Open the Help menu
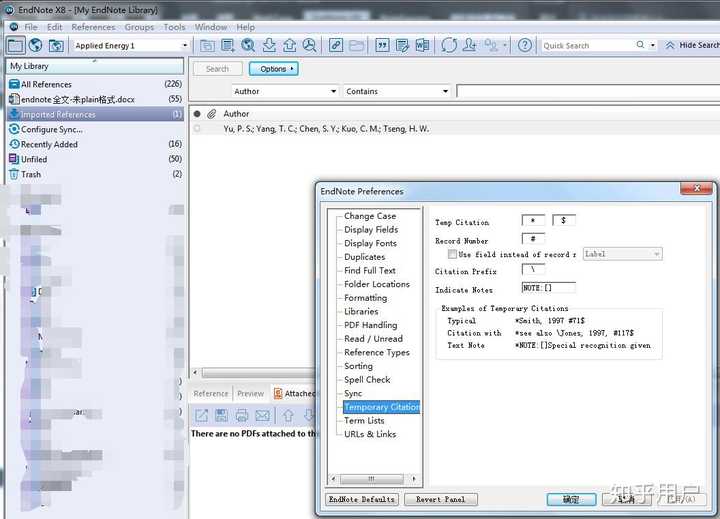Image resolution: width=720 pixels, height=519 pixels. click(x=246, y=27)
